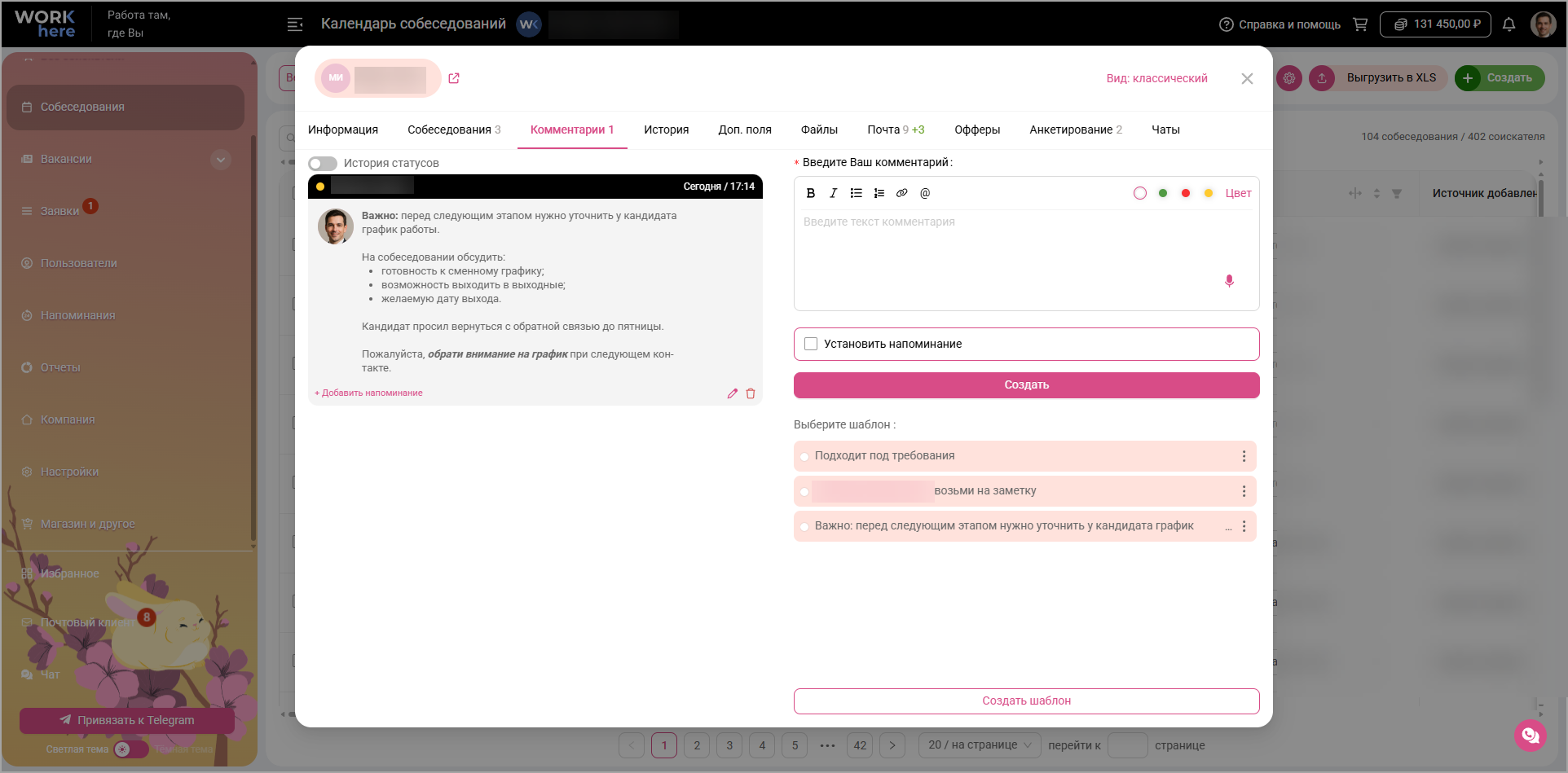This screenshot has height=773, width=1568.
Task: Switch to the 'Собеседования 3' tab
Action: tap(454, 130)
